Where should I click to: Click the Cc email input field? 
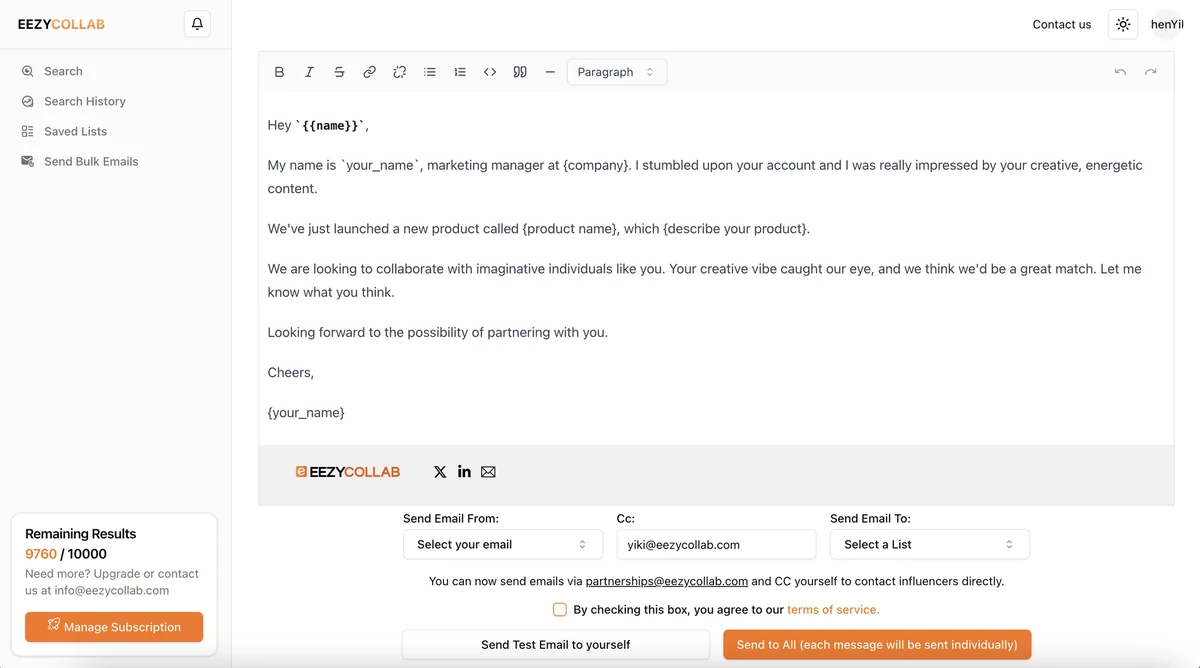click(x=716, y=544)
